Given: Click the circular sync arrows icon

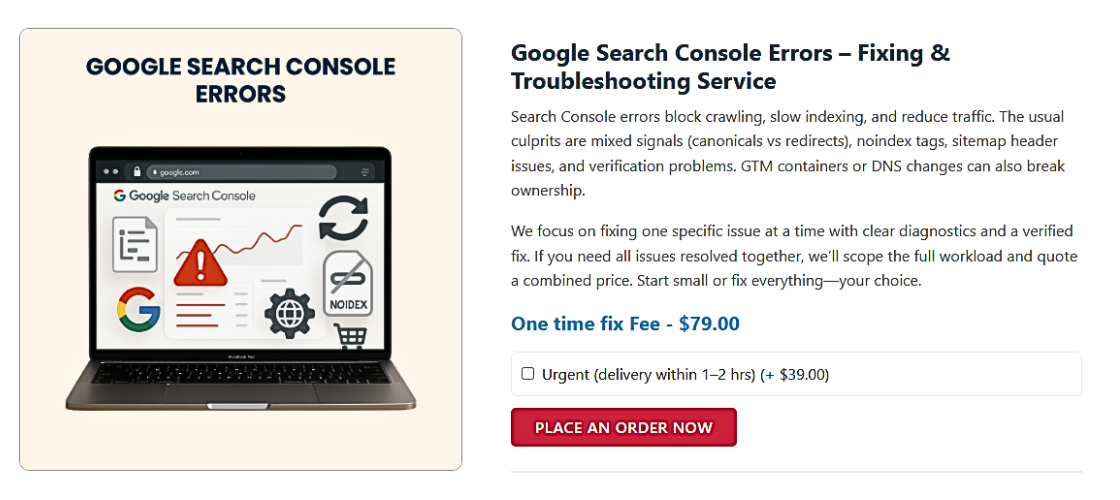Looking at the screenshot, I should click(x=343, y=218).
